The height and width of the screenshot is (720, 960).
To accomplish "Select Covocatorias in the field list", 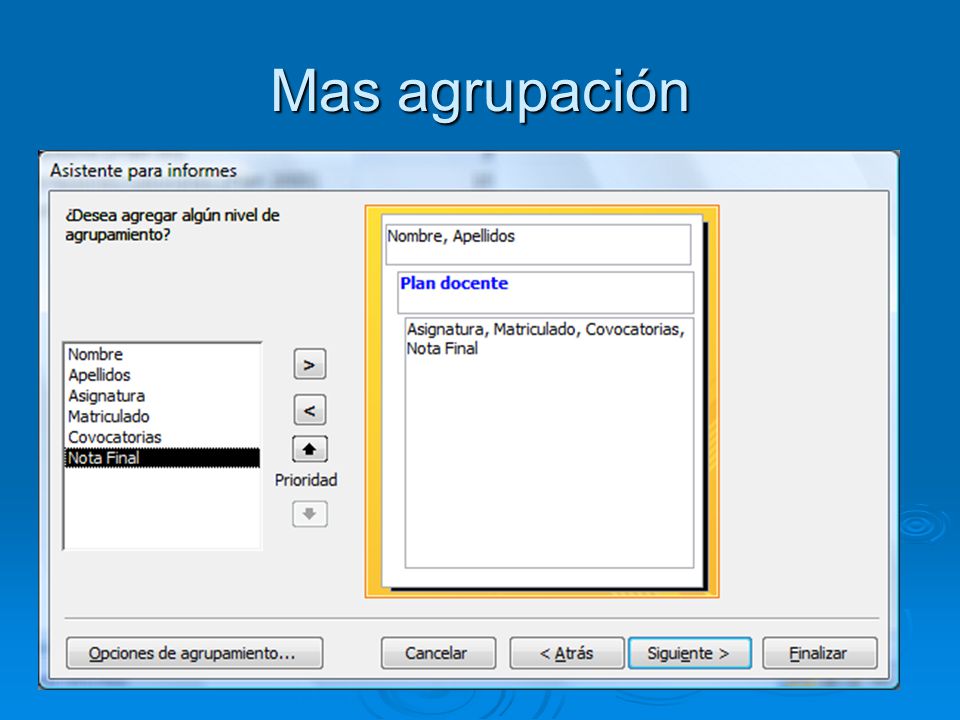I will click(x=162, y=438).
